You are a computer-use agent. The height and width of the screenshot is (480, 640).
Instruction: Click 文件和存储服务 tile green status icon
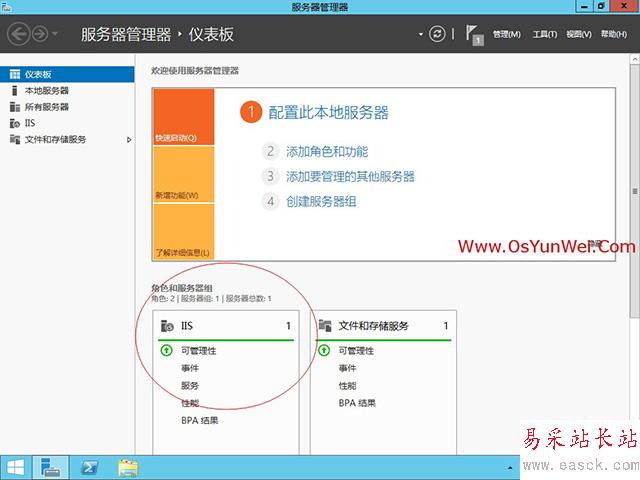[x=324, y=350]
